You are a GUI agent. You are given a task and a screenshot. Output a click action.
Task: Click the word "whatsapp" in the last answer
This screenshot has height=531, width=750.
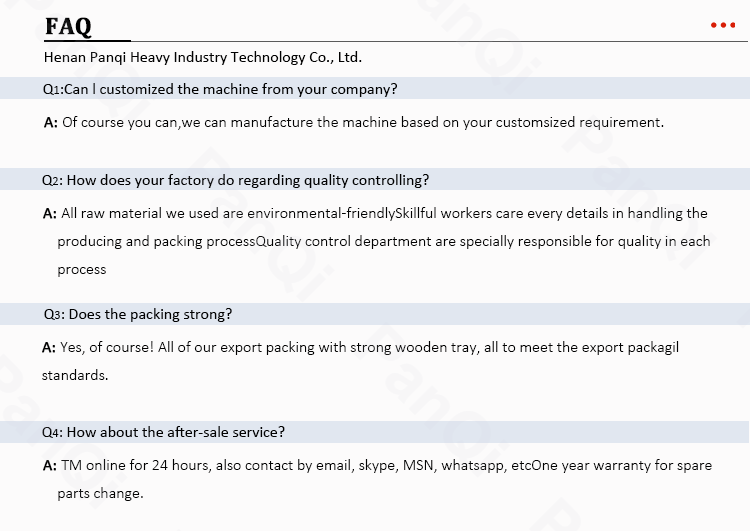[x=475, y=466]
